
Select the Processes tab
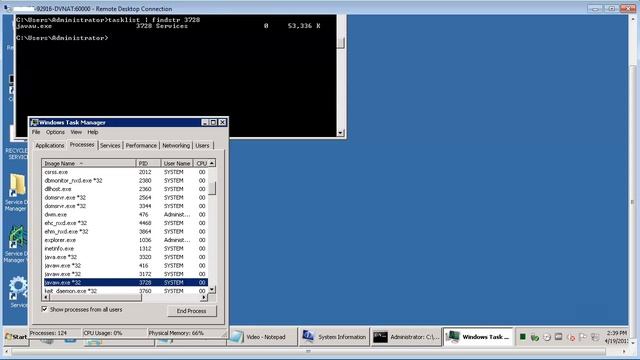click(82, 145)
